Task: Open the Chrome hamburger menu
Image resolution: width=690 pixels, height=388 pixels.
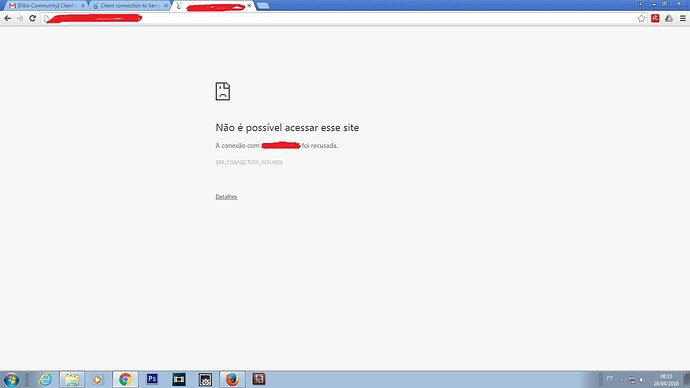Action: click(683, 18)
